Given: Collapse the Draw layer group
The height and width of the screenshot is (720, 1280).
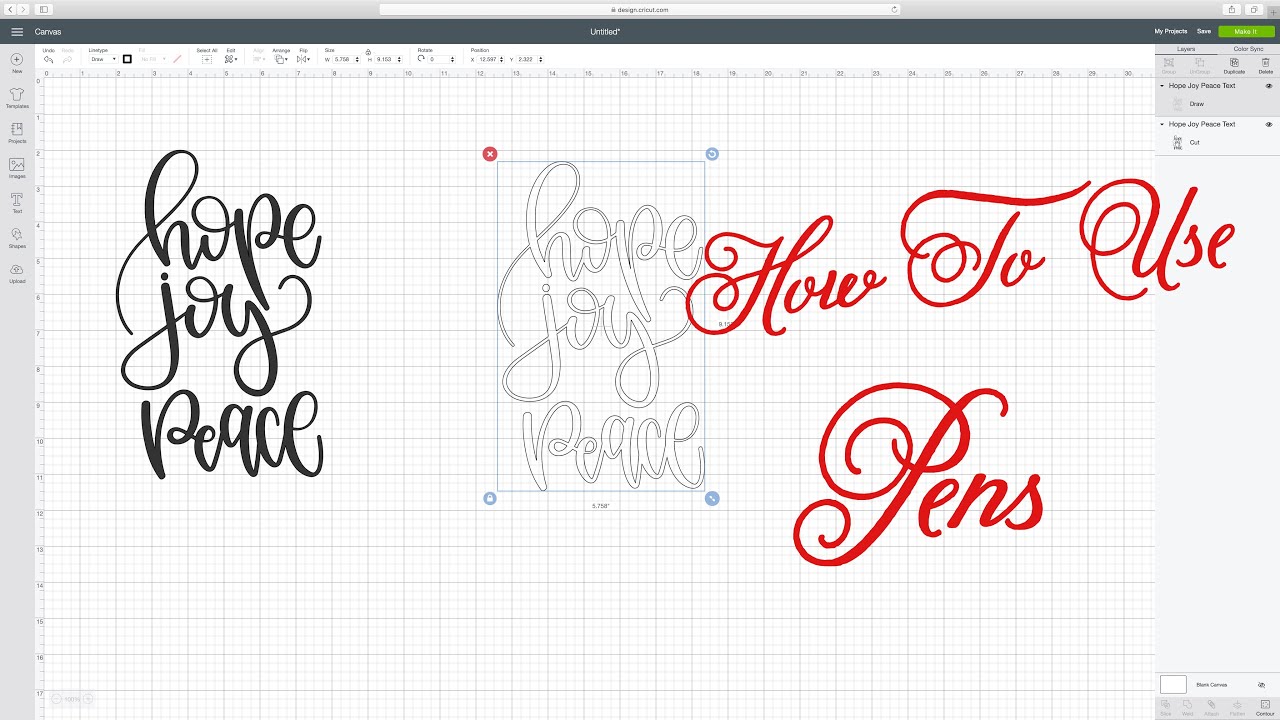Looking at the screenshot, I should coord(1162,86).
